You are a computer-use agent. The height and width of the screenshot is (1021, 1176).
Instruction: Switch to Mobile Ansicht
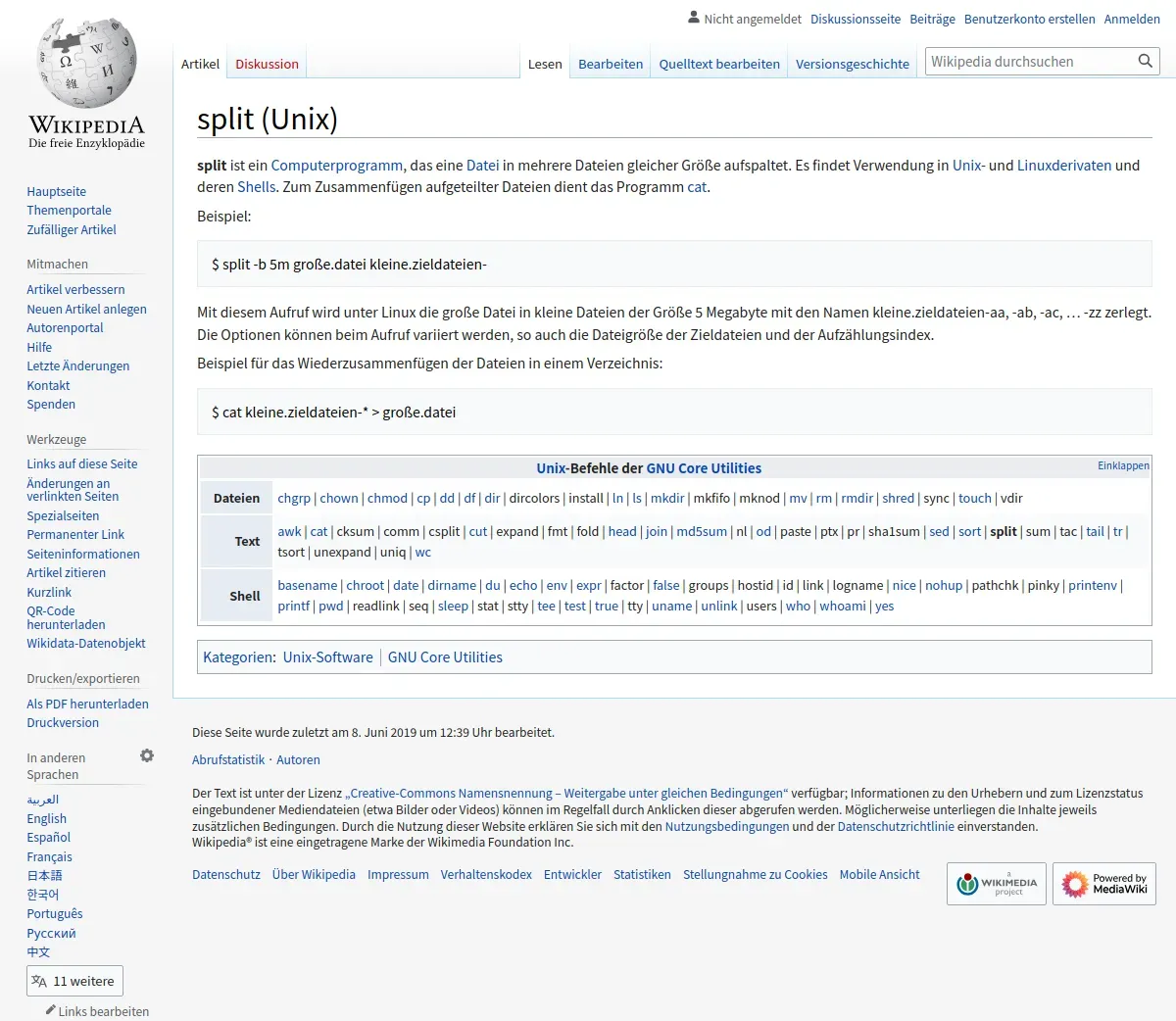[879, 874]
